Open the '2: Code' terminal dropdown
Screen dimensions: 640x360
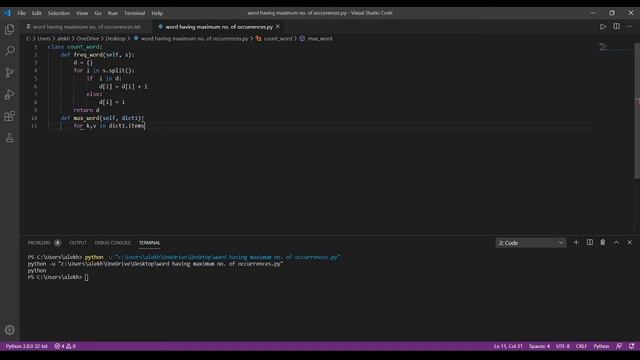[x=531, y=243]
